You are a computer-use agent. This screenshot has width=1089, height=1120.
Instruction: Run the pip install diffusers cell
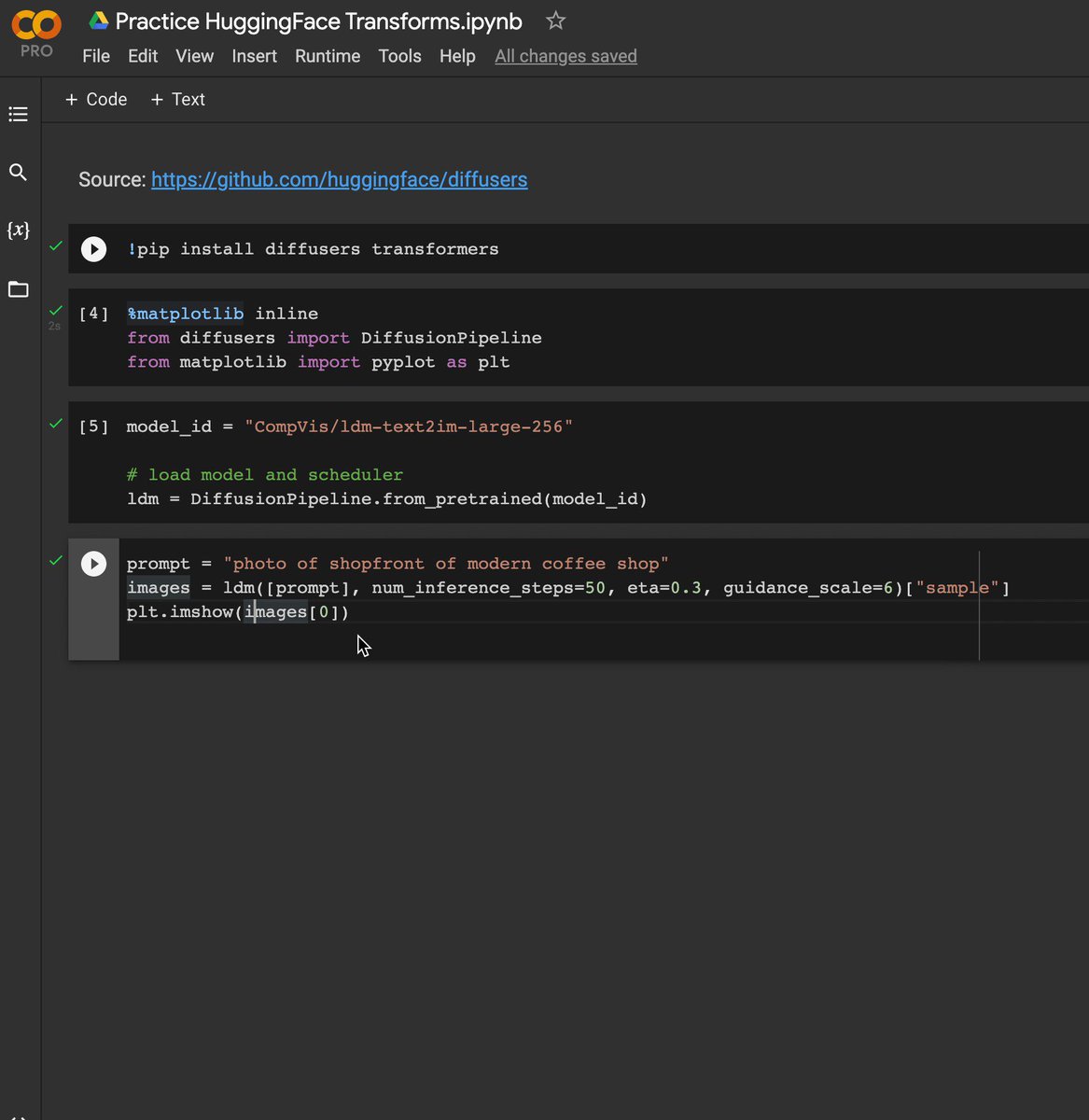93,249
